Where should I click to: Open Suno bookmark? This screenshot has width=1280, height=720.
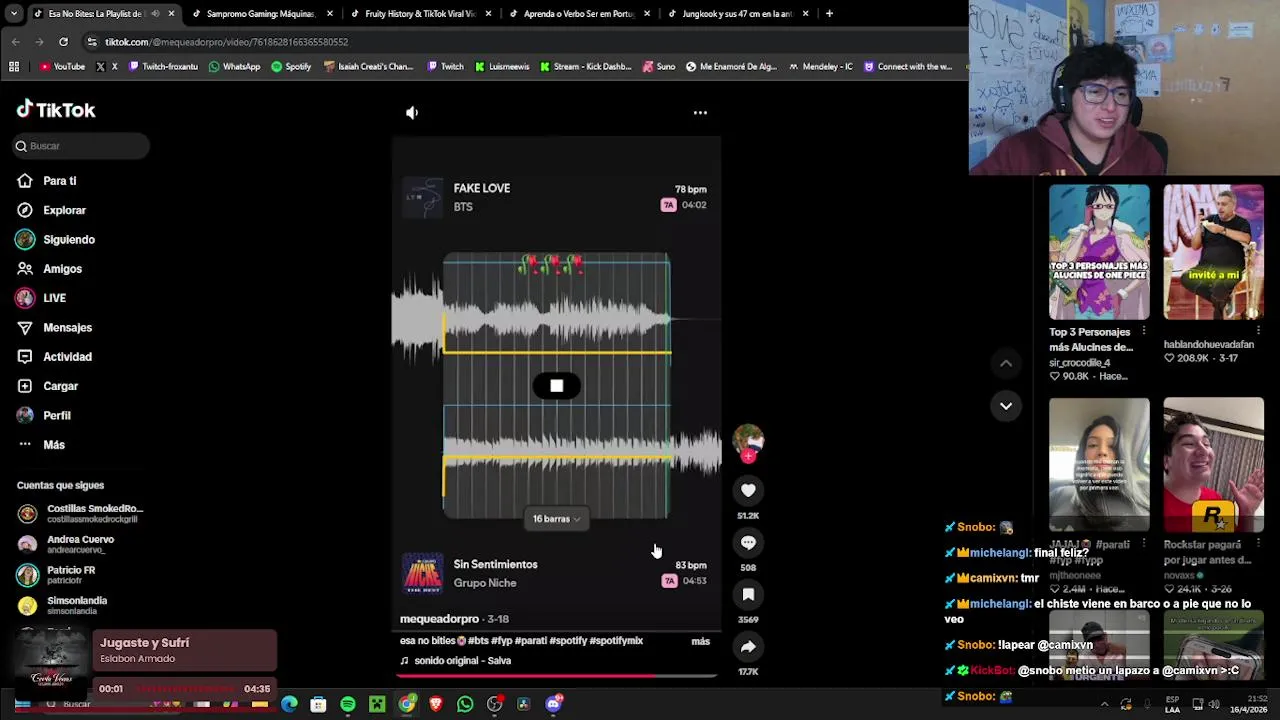click(x=659, y=67)
